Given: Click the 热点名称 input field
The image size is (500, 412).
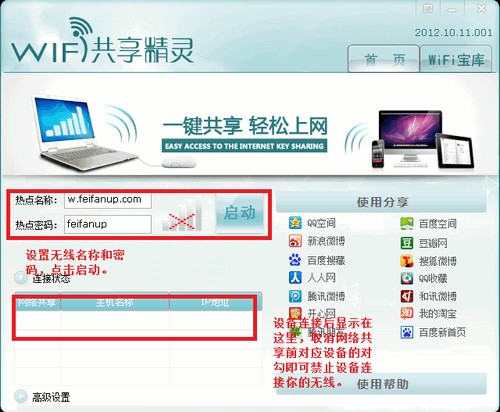Looking at the screenshot, I should pyautogui.click(x=108, y=200).
